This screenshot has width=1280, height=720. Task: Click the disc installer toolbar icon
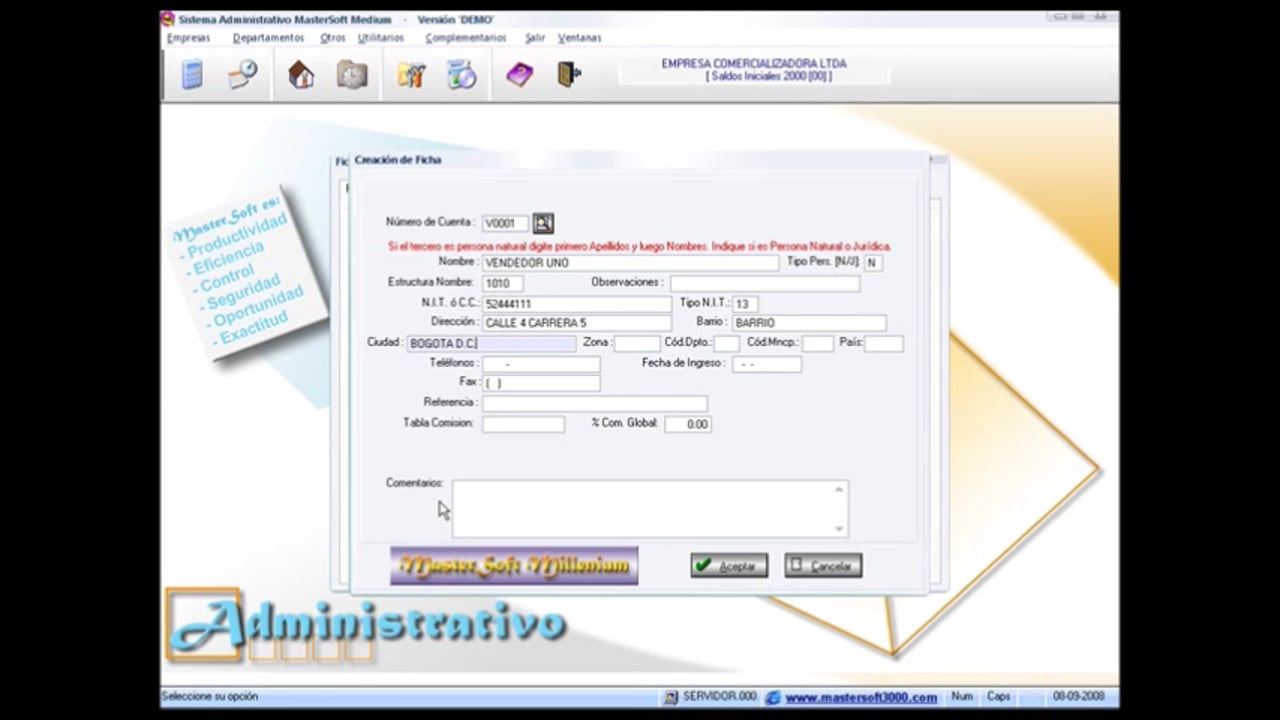coord(461,75)
